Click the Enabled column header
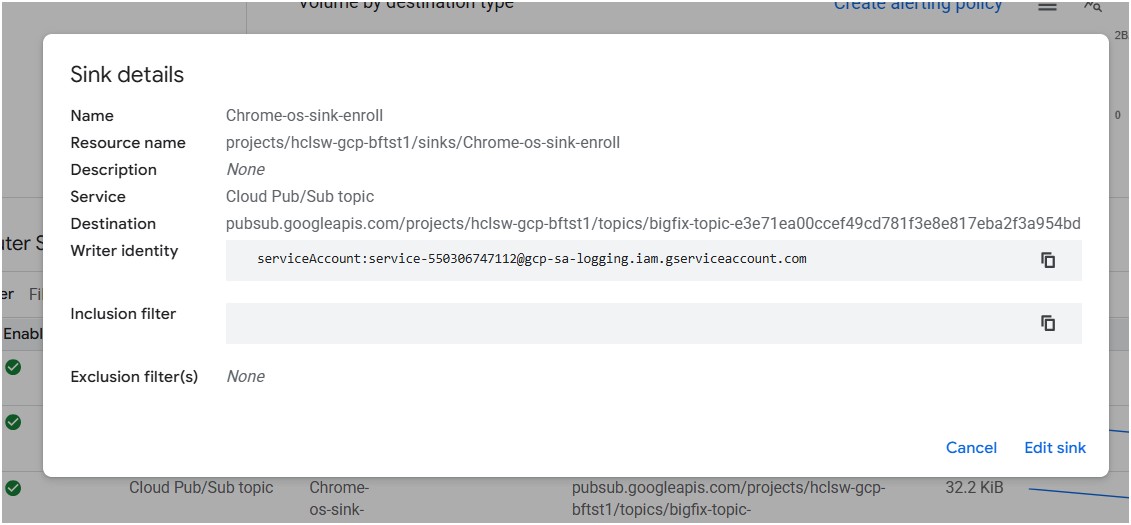The height and width of the screenshot is (525, 1131). (x=20, y=333)
